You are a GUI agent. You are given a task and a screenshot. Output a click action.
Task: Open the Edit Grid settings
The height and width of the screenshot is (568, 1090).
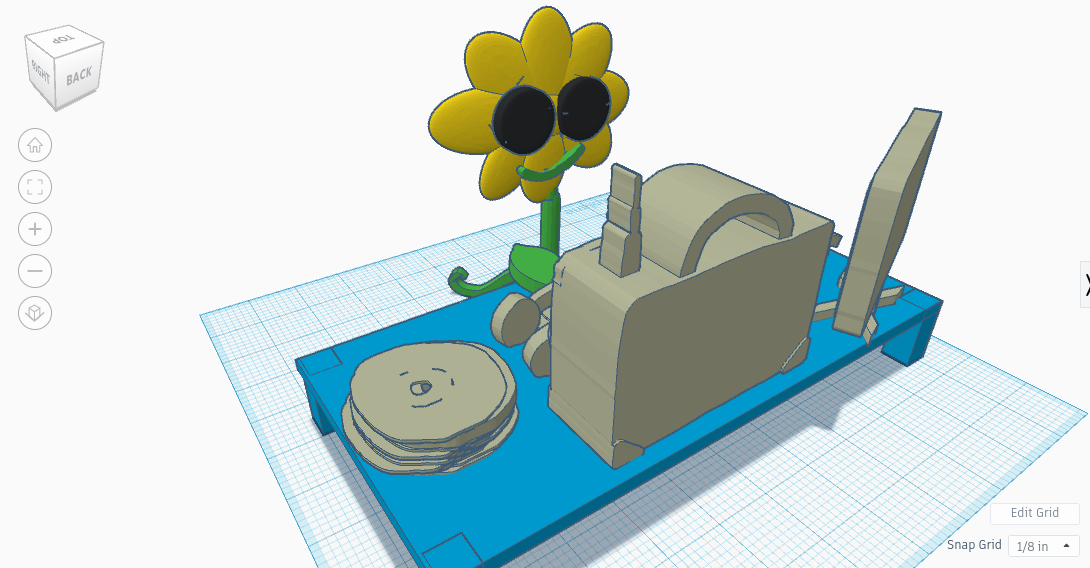coord(1034,513)
